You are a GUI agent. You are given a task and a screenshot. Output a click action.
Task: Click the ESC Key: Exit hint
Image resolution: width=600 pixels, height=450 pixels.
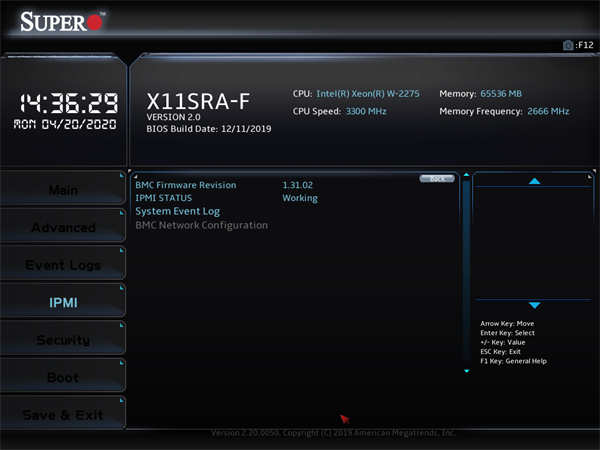point(500,352)
